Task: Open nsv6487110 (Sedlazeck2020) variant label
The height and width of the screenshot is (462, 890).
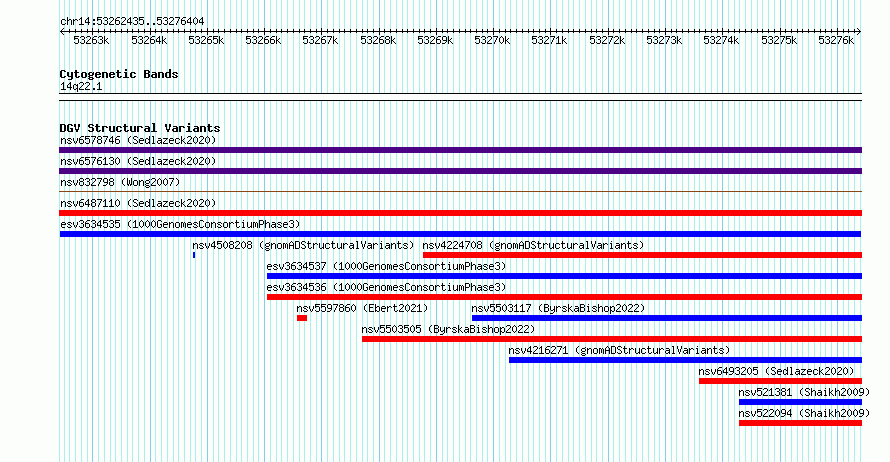Action: coord(138,203)
